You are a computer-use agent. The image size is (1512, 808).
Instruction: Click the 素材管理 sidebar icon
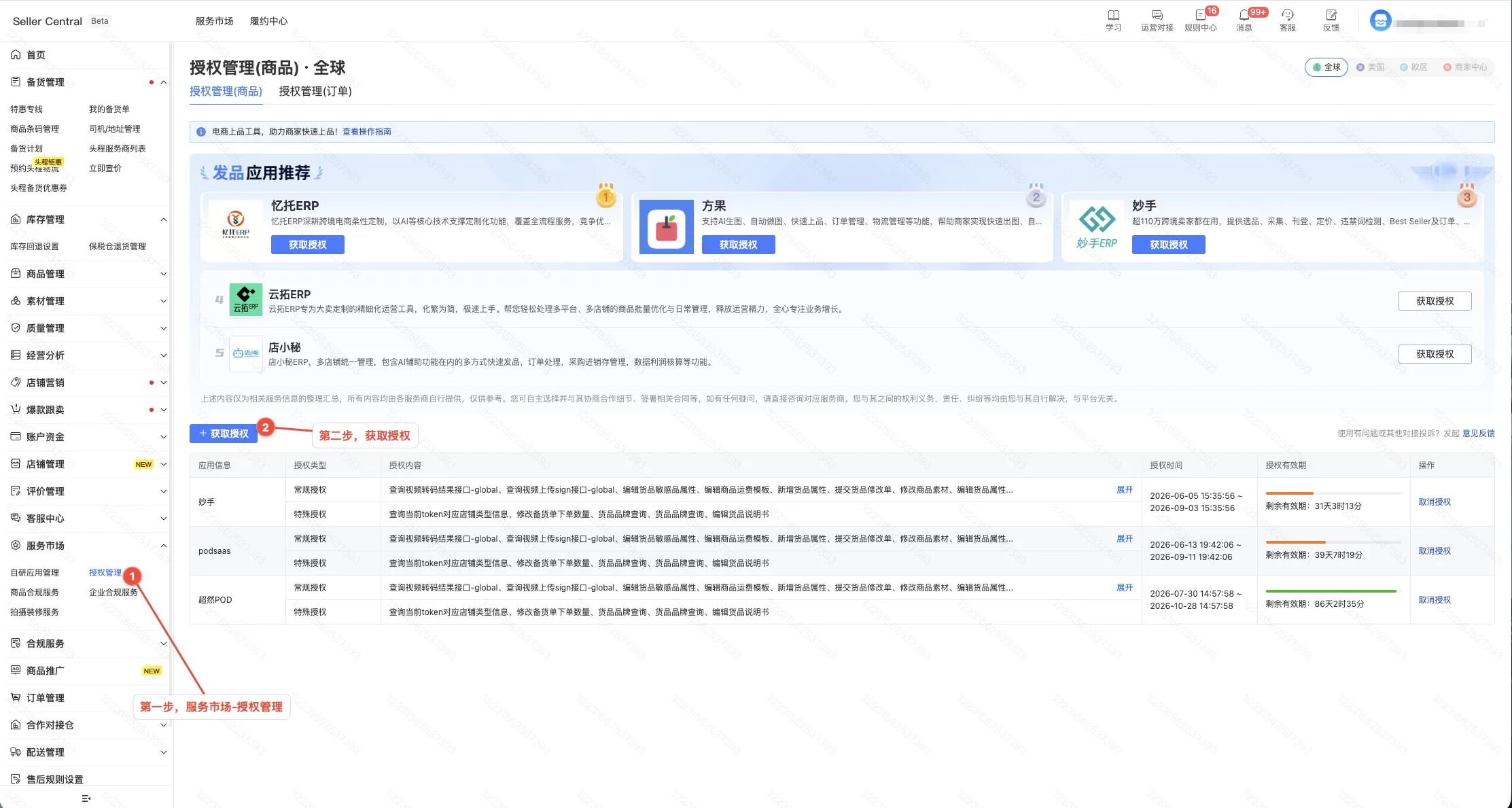click(x=16, y=301)
